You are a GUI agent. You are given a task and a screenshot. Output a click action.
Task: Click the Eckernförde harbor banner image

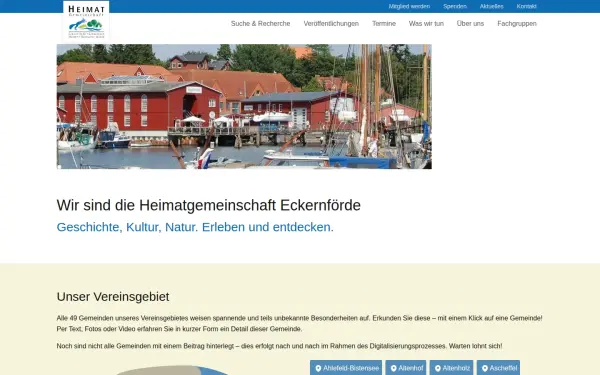point(244,106)
